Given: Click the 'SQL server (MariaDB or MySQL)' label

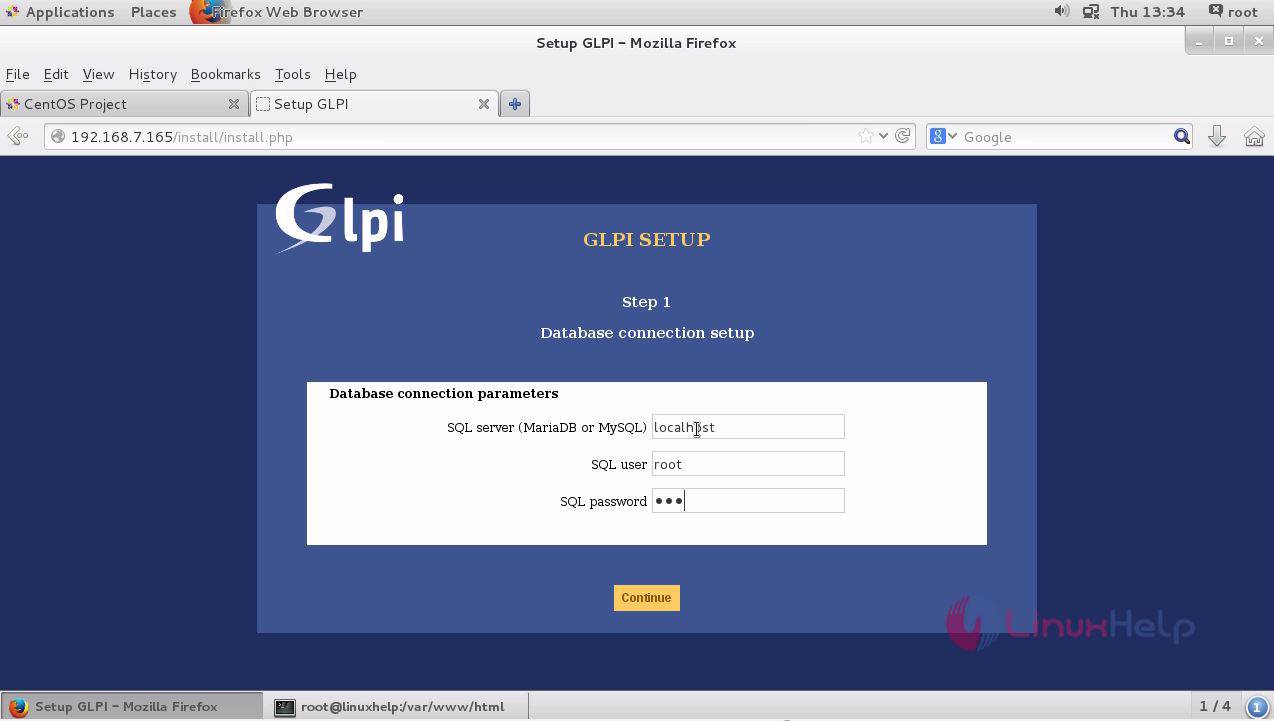Looking at the screenshot, I should [x=547, y=427].
